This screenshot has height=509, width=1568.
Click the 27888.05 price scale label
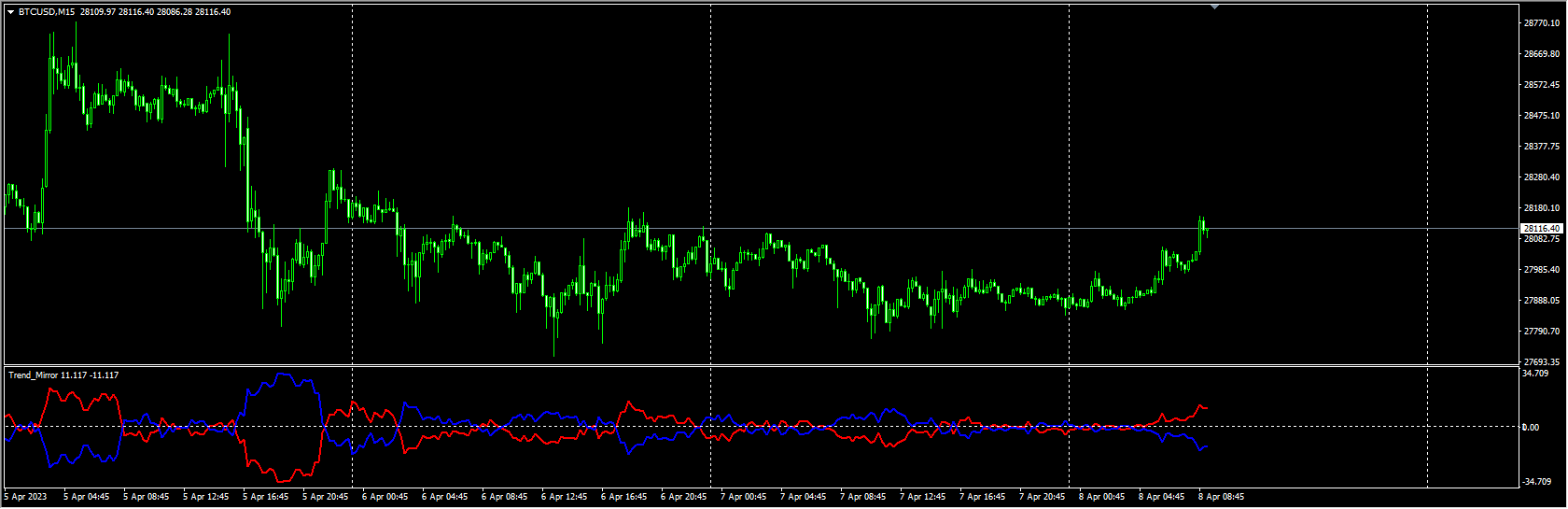(x=1541, y=301)
